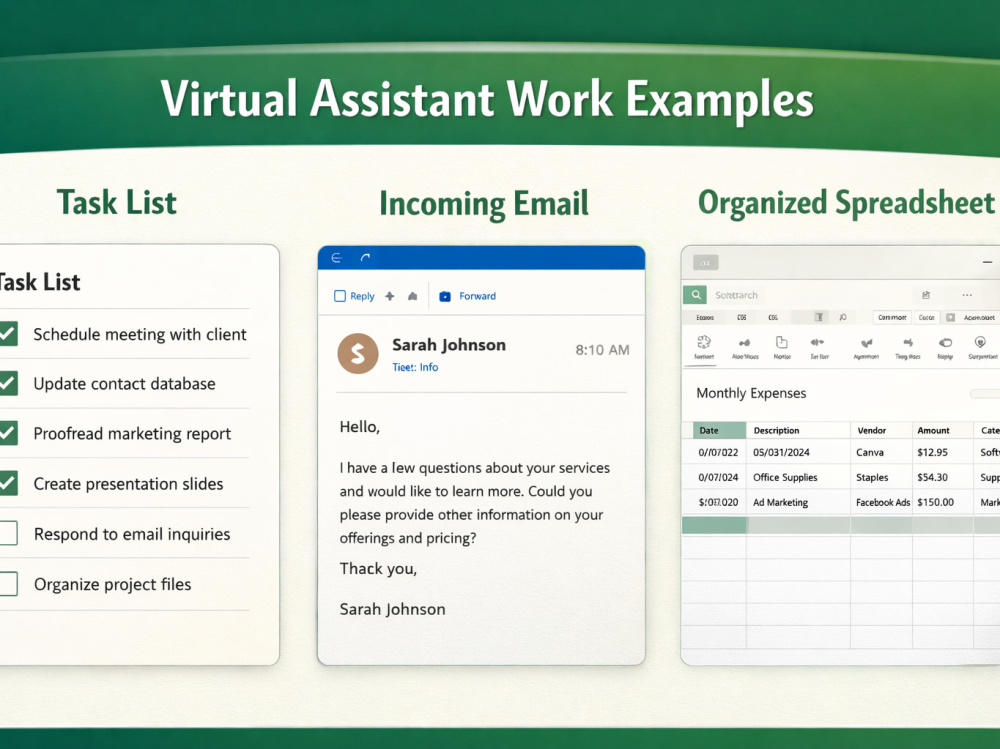Click the Ad Marketing description cell

[798, 502]
